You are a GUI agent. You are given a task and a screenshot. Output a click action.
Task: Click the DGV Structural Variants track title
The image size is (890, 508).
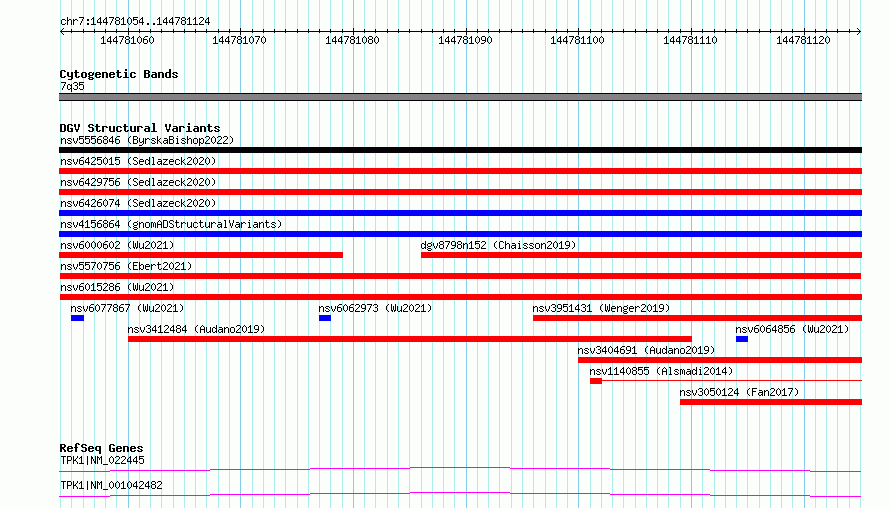pyautogui.click(x=140, y=128)
